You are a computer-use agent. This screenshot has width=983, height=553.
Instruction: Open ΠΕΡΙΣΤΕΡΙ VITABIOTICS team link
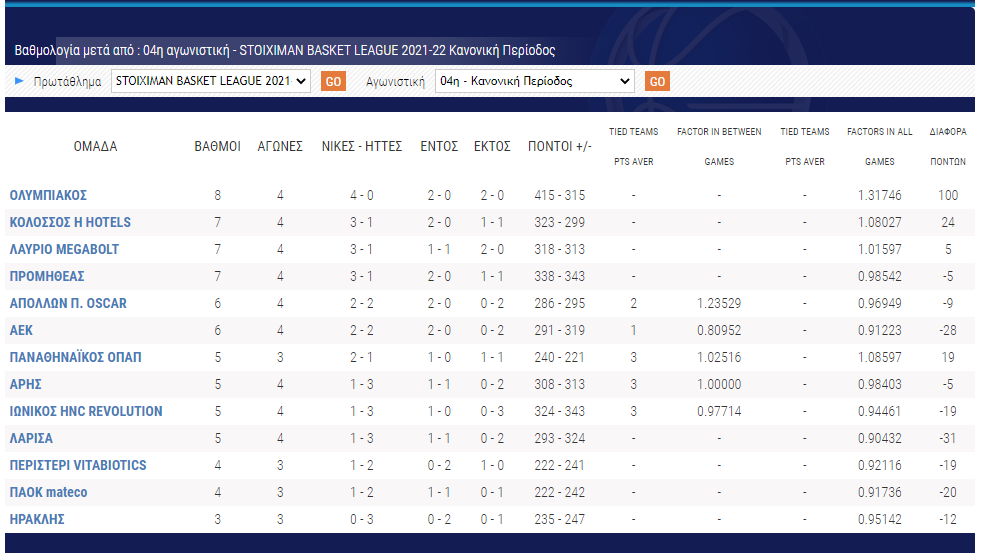pos(78,465)
